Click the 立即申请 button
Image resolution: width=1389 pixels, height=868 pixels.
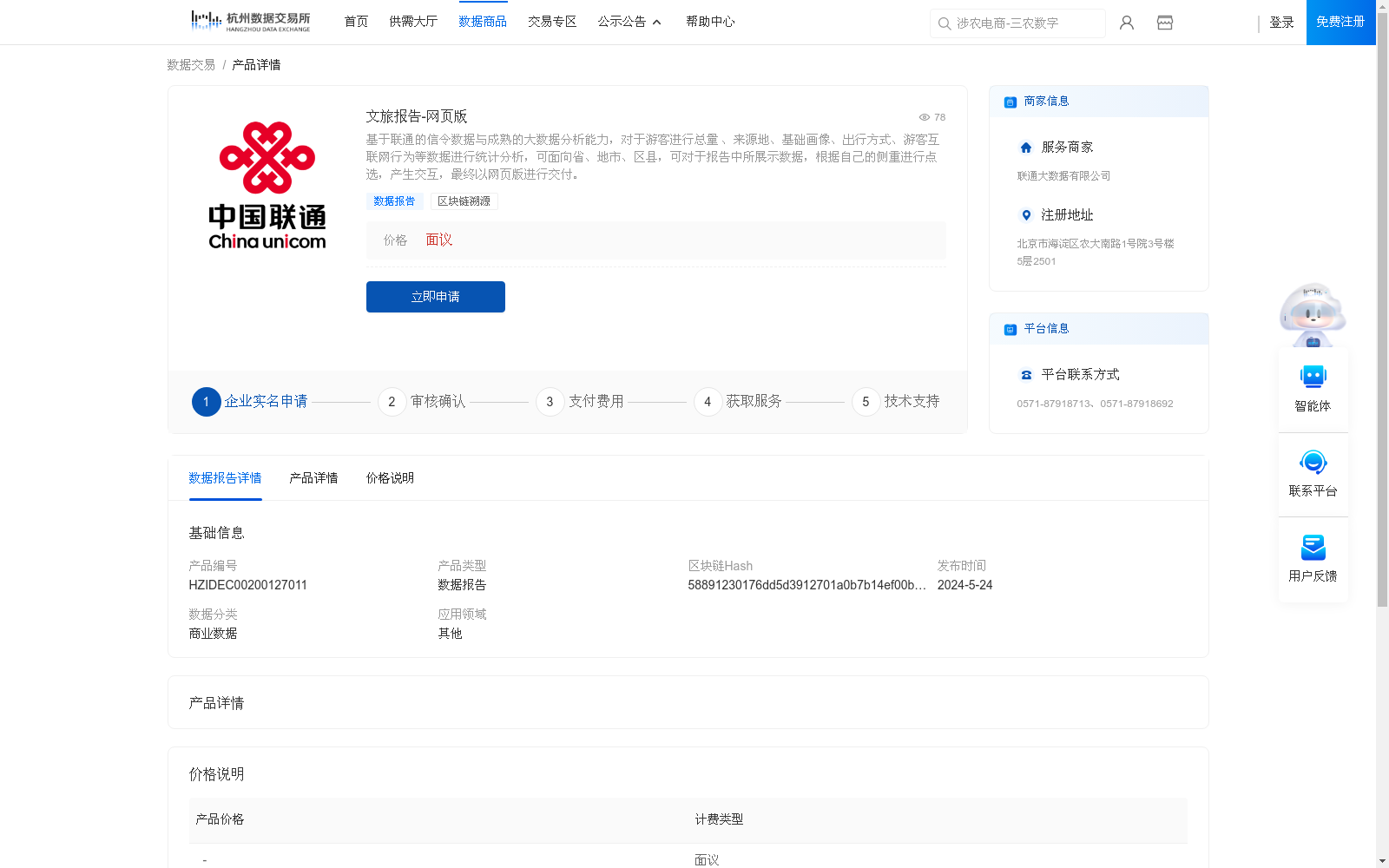[x=436, y=297]
